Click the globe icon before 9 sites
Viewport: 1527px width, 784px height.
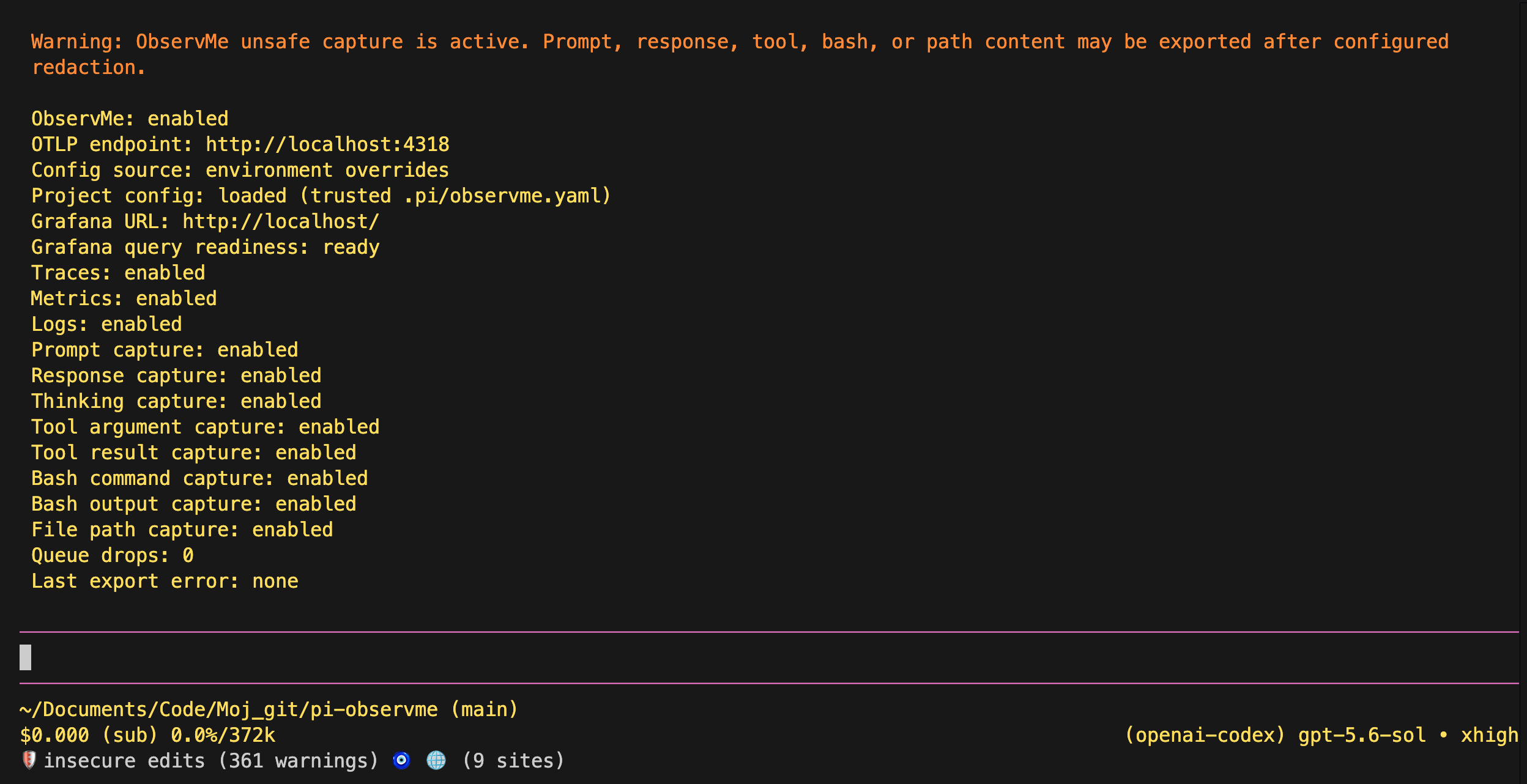coord(436,760)
